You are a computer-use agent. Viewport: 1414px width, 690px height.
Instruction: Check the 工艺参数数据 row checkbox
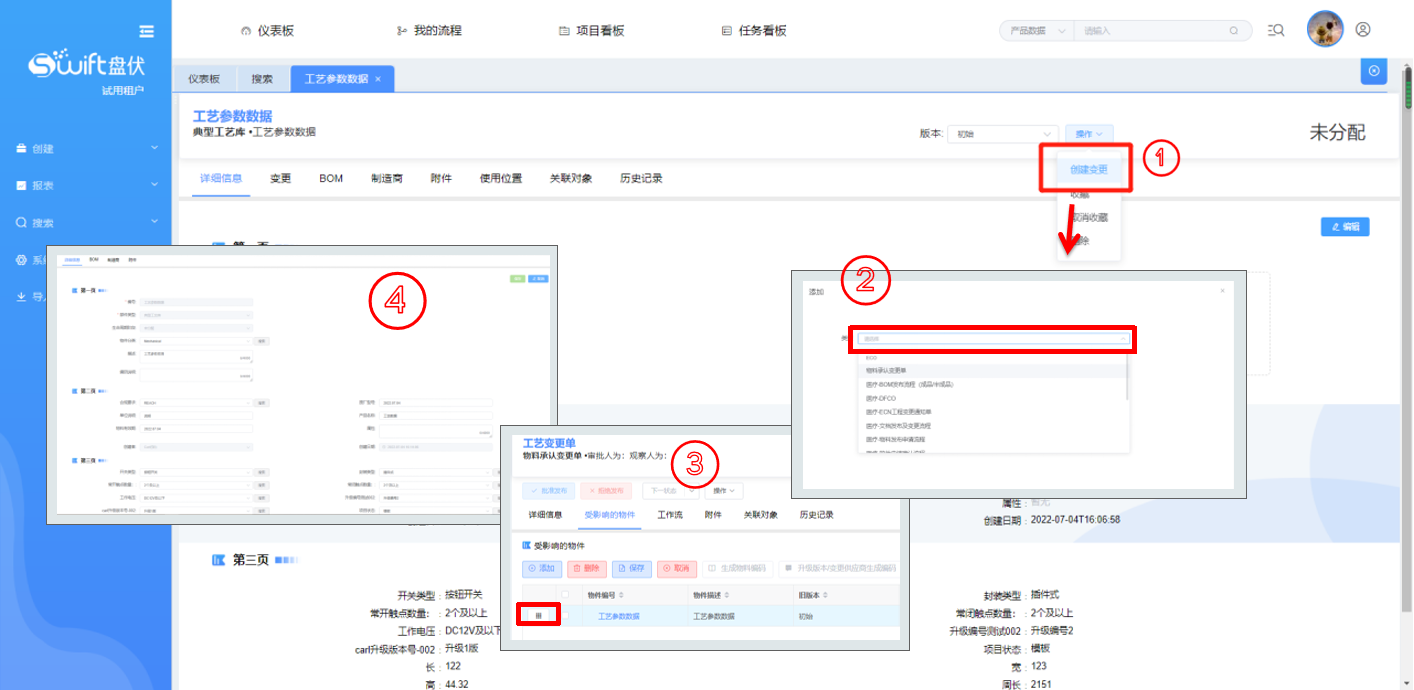pos(566,616)
